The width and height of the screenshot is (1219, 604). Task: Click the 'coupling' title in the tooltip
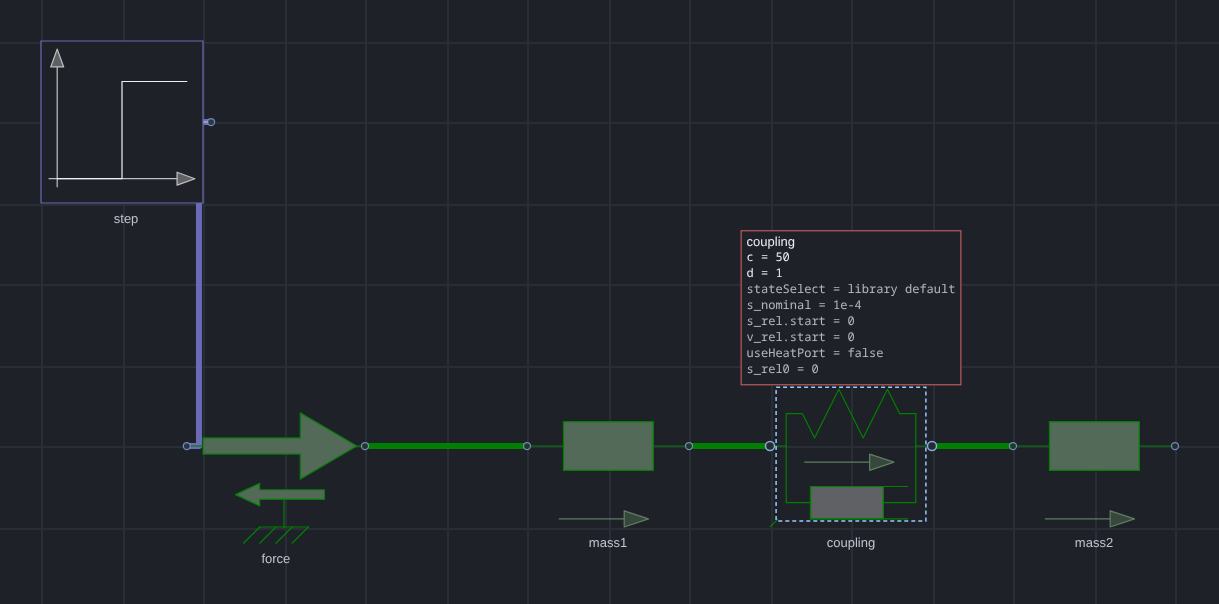click(x=771, y=242)
